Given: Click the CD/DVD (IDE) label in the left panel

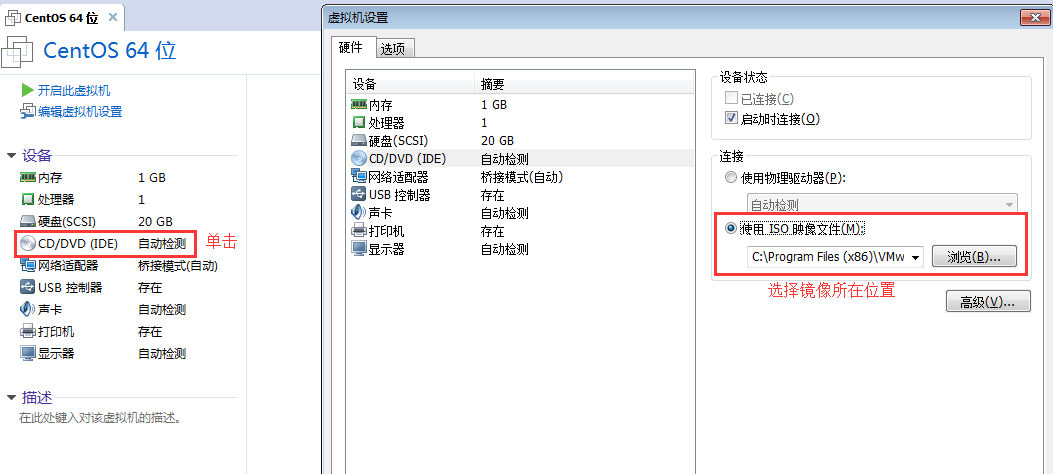Looking at the screenshot, I should click(78, 244).
